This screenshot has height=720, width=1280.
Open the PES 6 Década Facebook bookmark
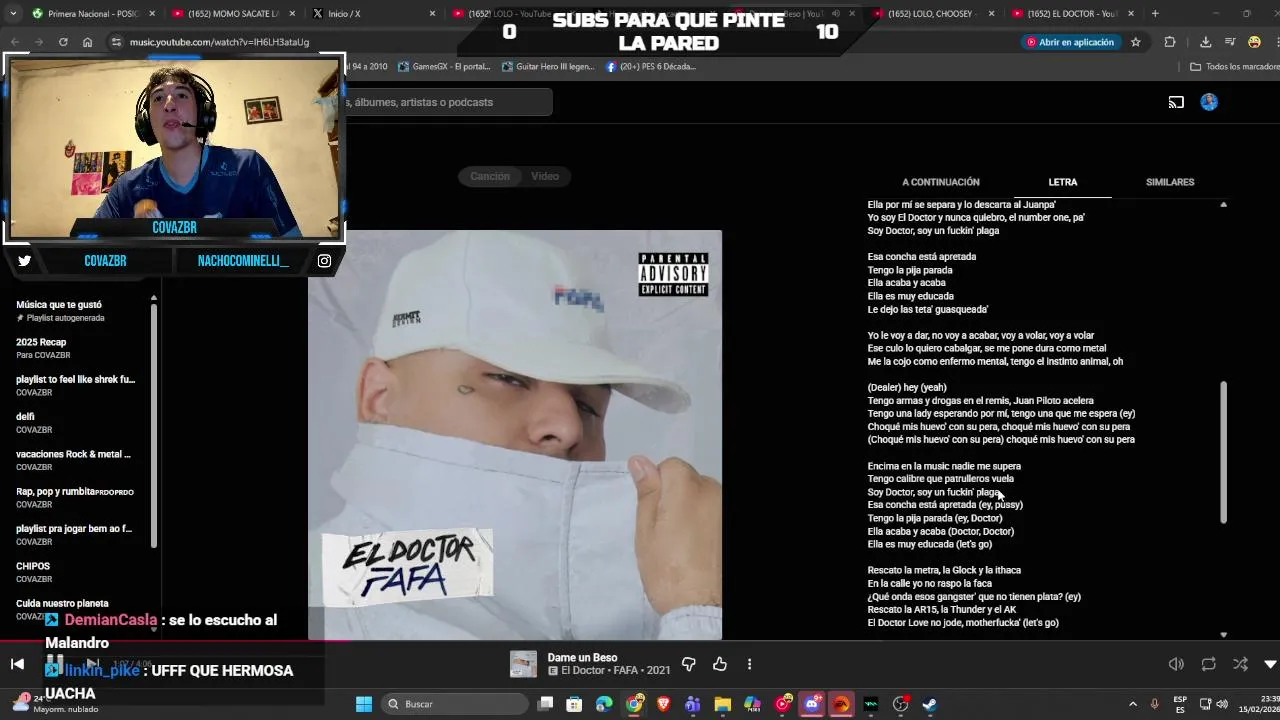[x=650, y=66]
